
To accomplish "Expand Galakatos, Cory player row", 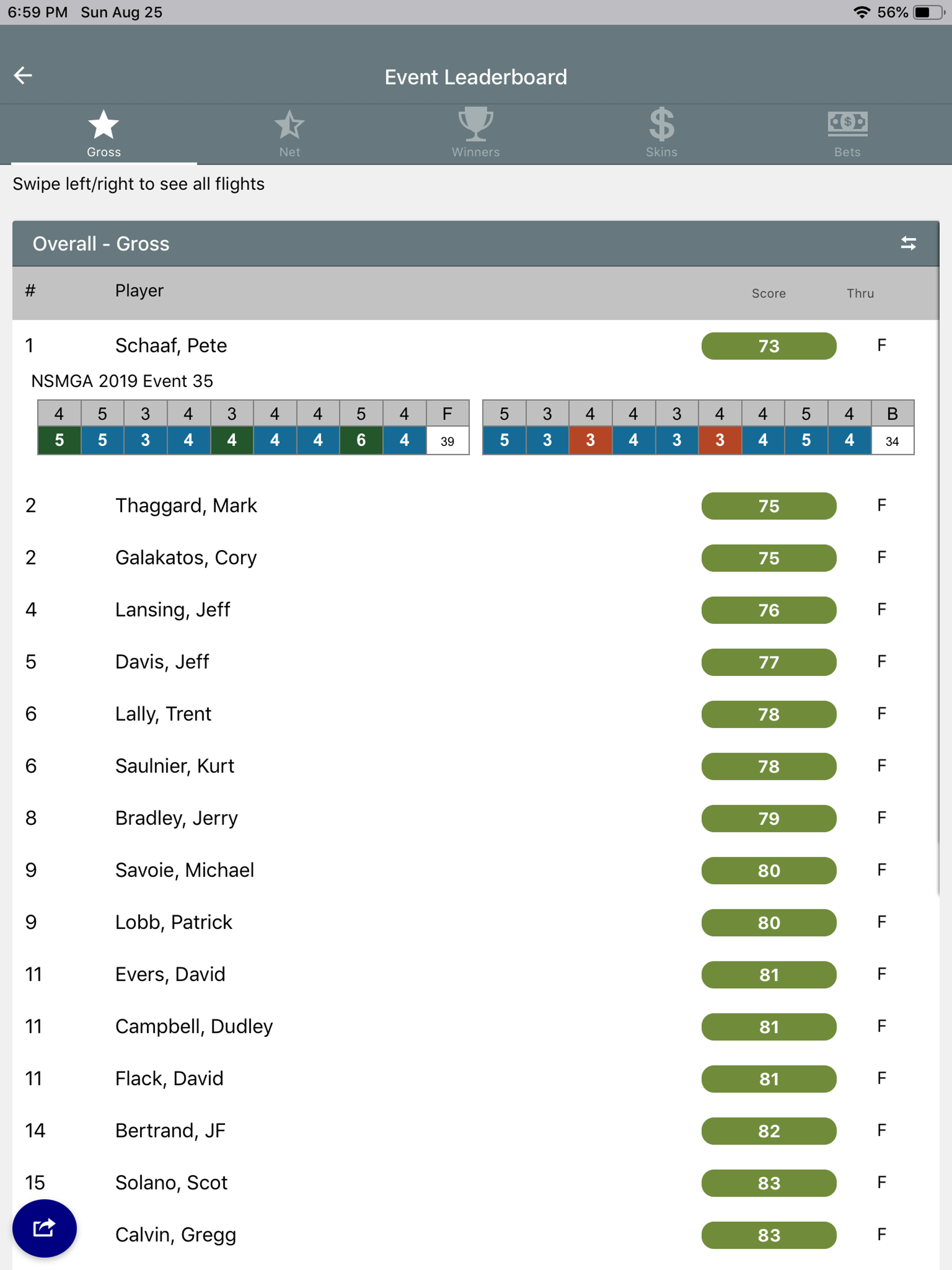I will 186,557.
